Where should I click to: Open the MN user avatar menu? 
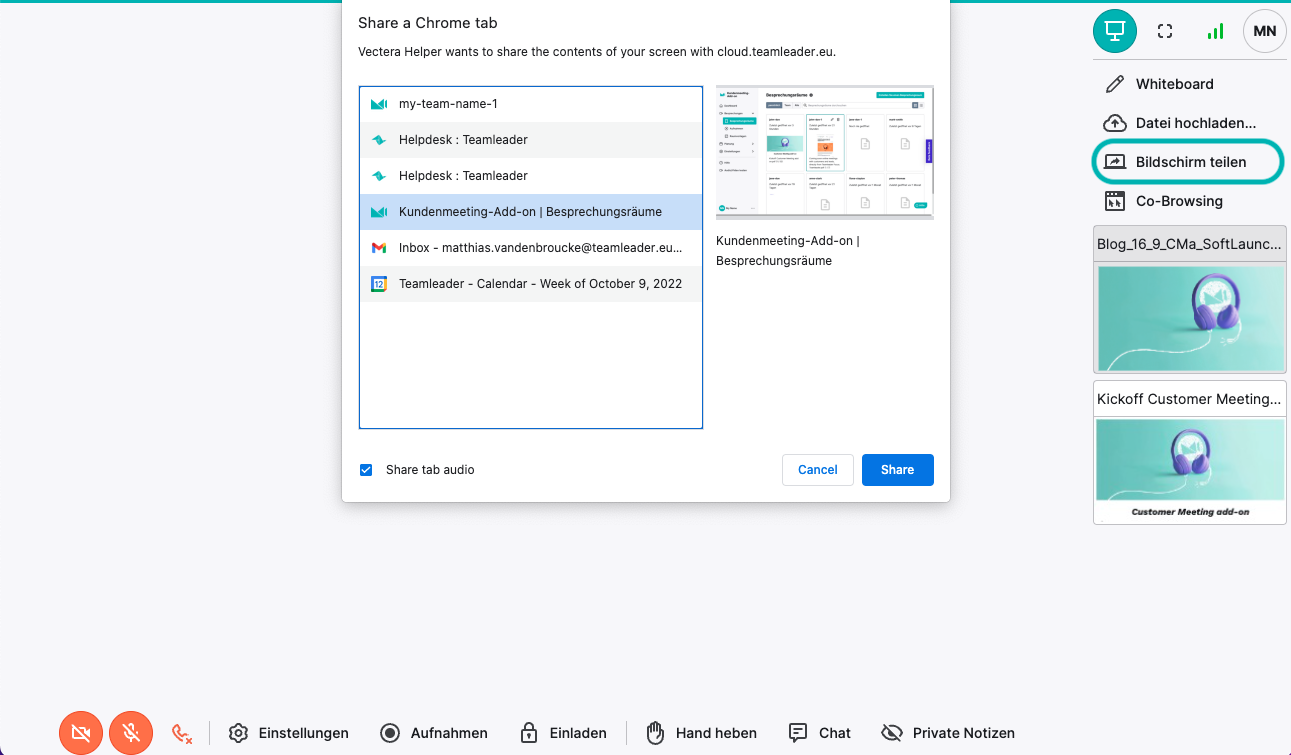(x=1264, y=31)
